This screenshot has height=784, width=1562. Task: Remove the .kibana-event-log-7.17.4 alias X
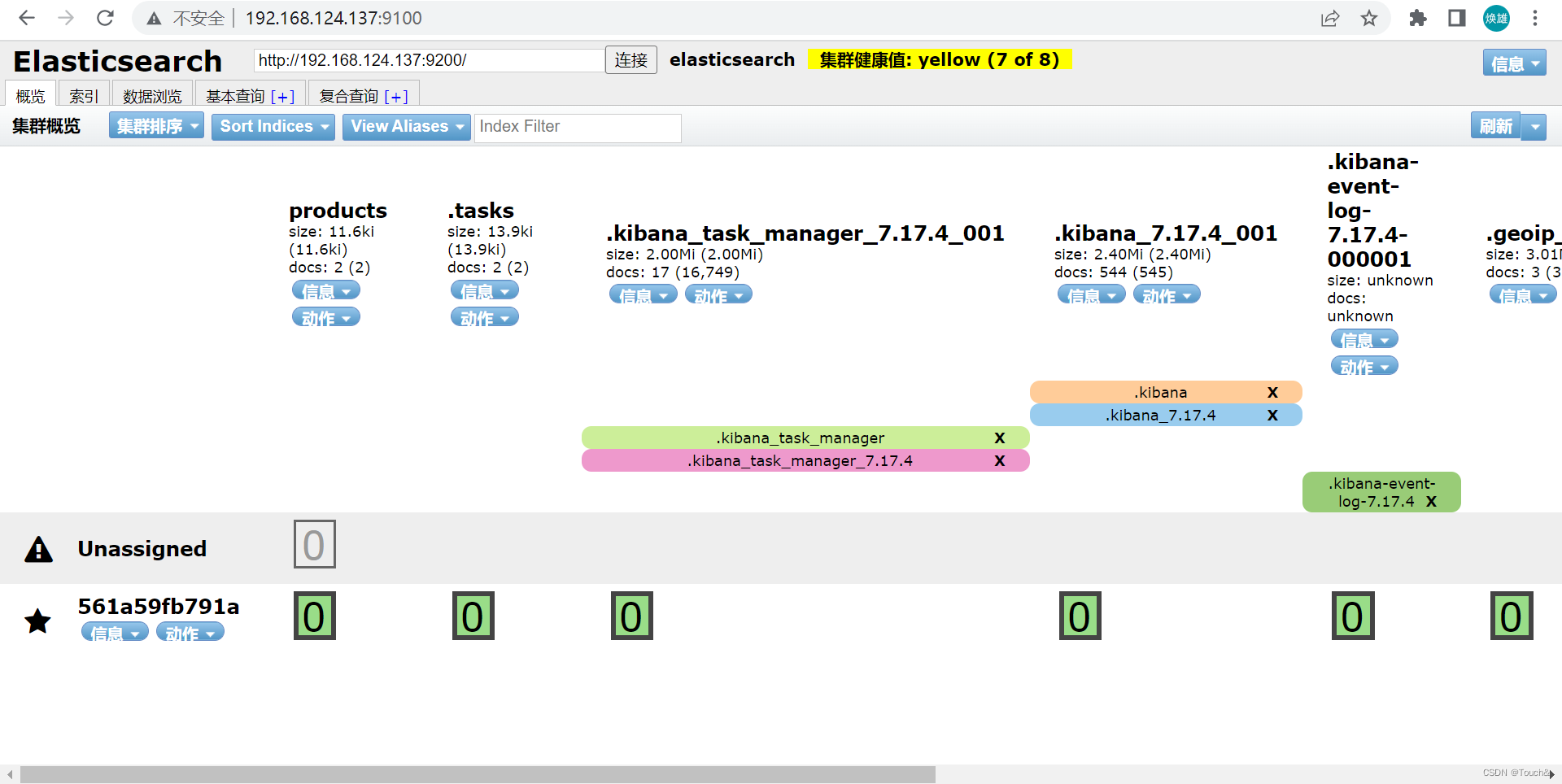click(x=1431, y=501)
